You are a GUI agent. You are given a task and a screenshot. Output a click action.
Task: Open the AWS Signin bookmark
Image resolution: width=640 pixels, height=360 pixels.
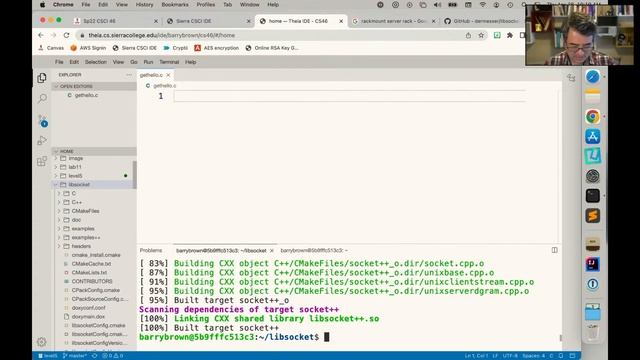pos(88,48)
